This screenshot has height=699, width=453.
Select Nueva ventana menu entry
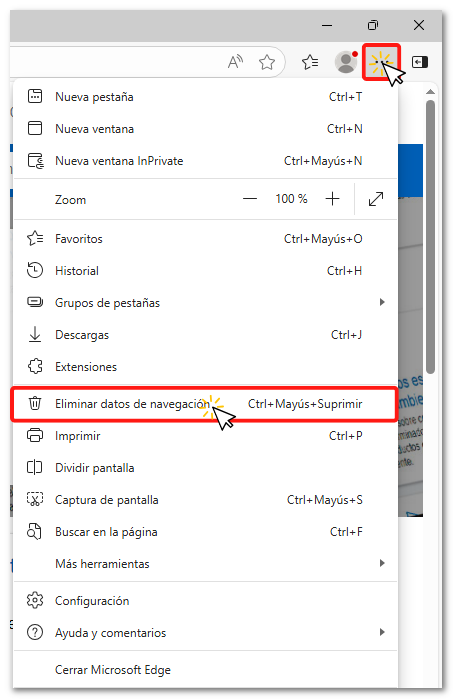coord(205,128)
